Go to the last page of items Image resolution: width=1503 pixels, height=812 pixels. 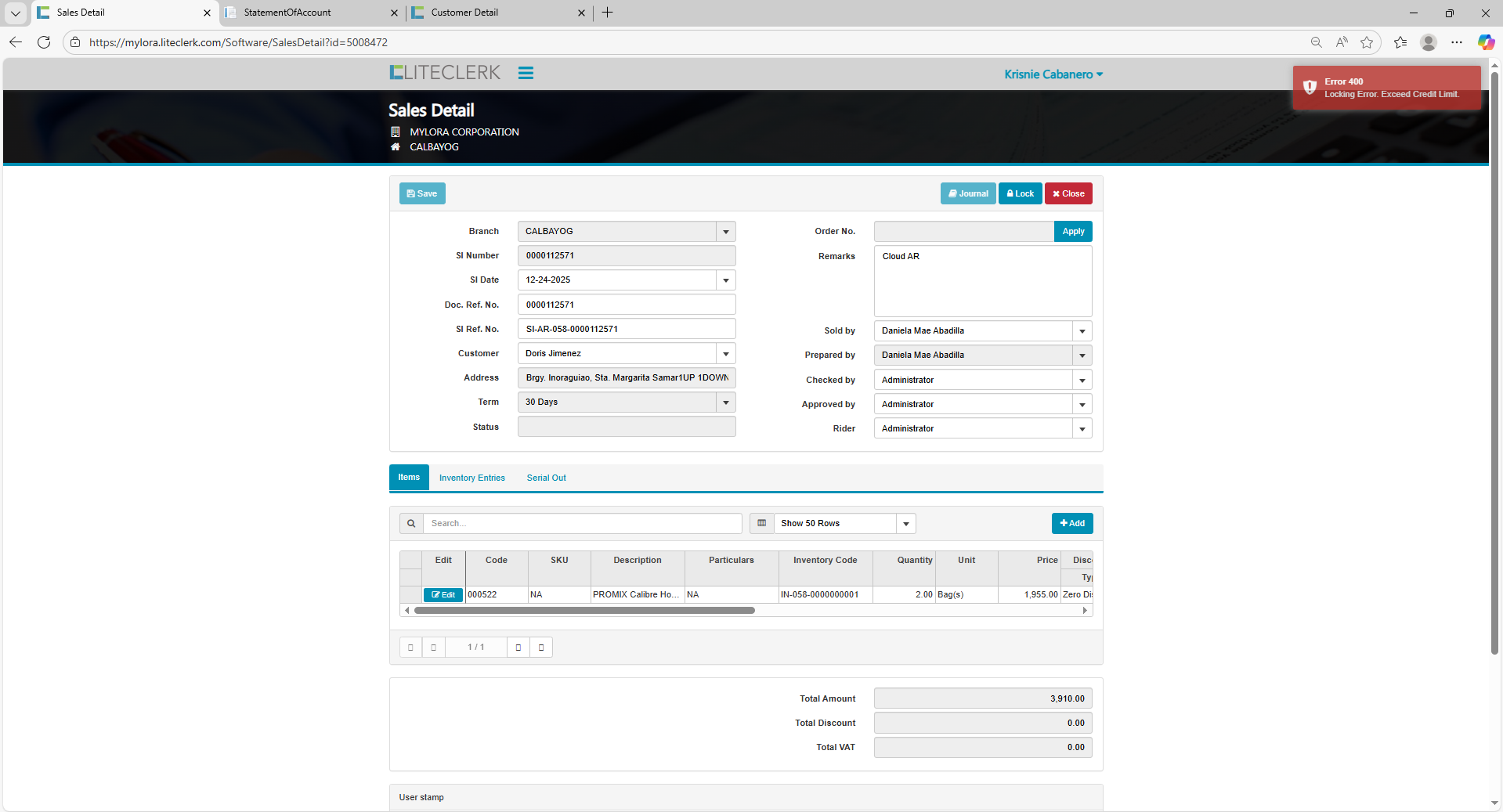(x=541, y=648)
